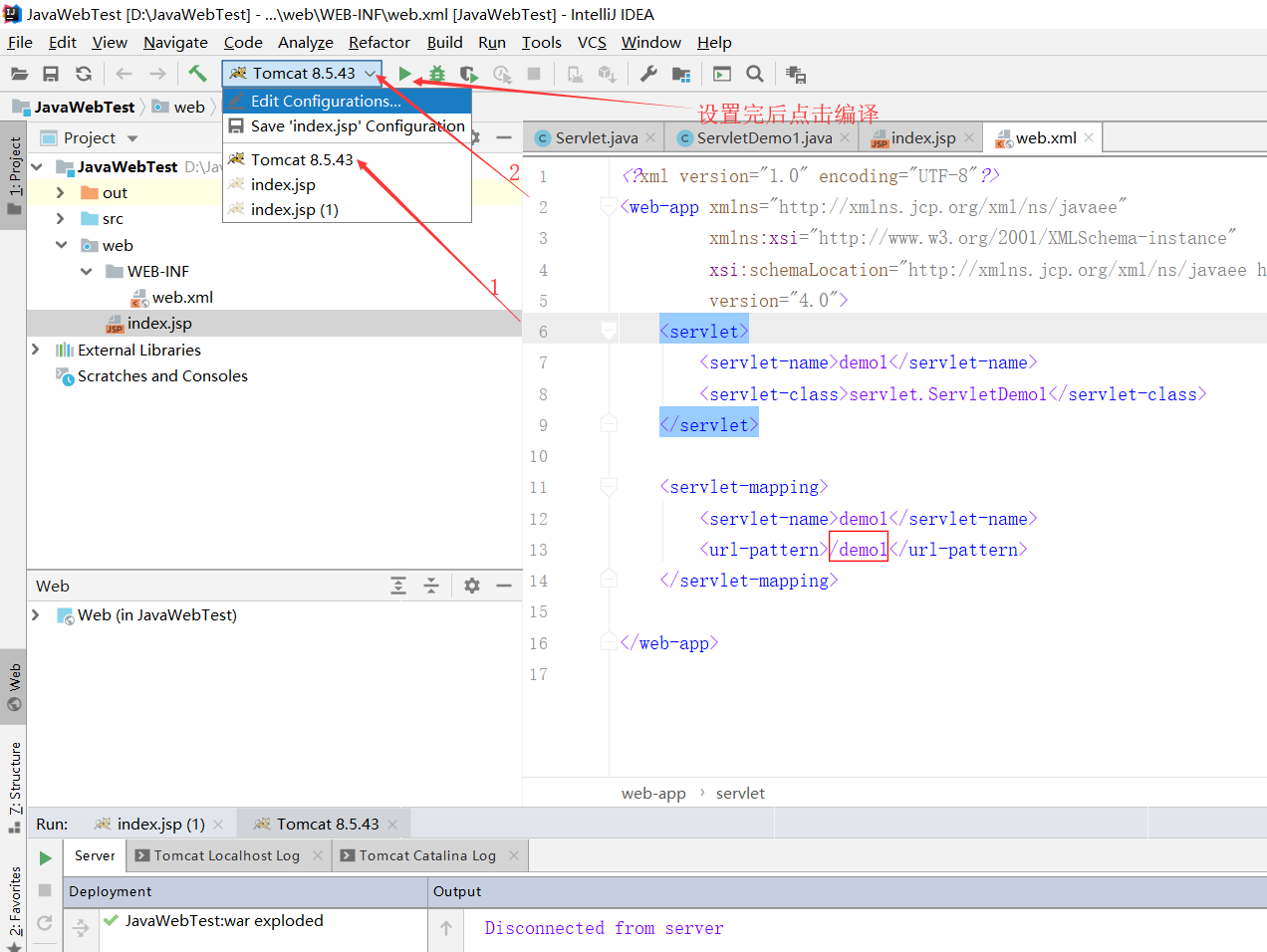Collapse the WEB-INF folder node
The height and width of the screenshot is (952, 1267).
87,271
